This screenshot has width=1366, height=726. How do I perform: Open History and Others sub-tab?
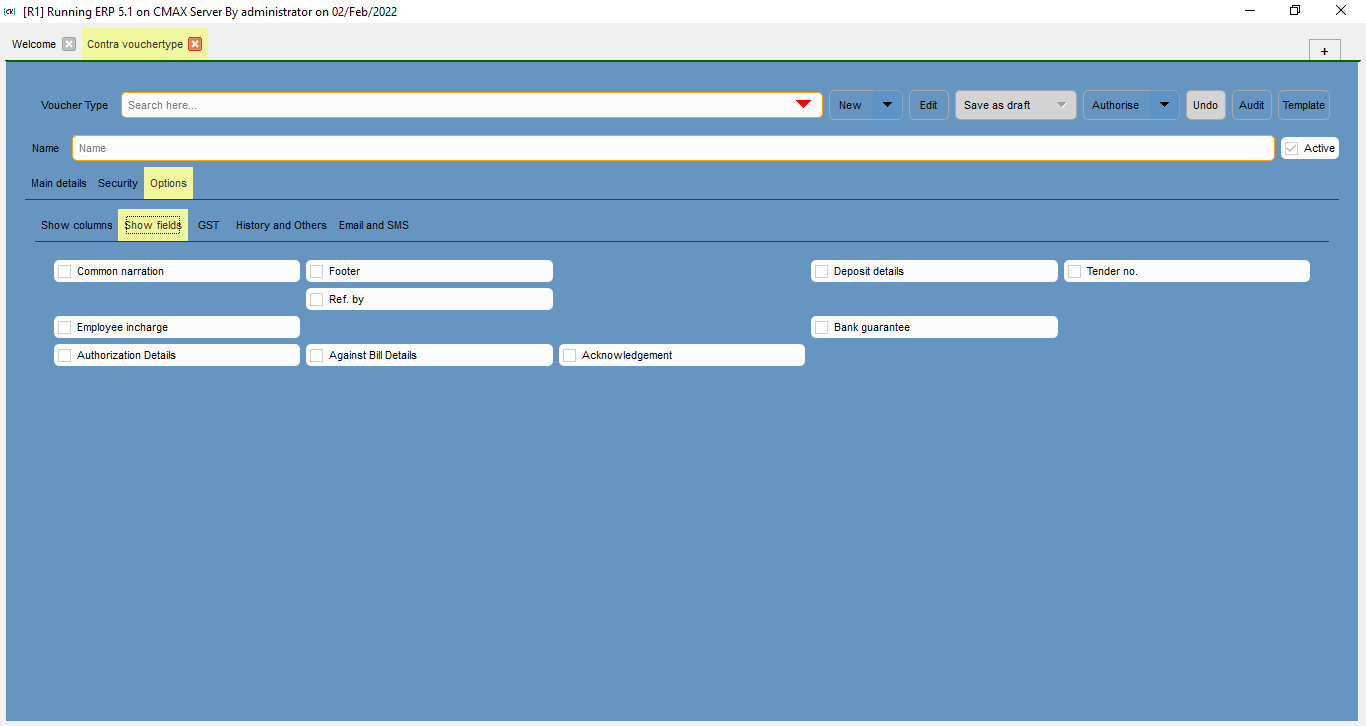point(281,225)
